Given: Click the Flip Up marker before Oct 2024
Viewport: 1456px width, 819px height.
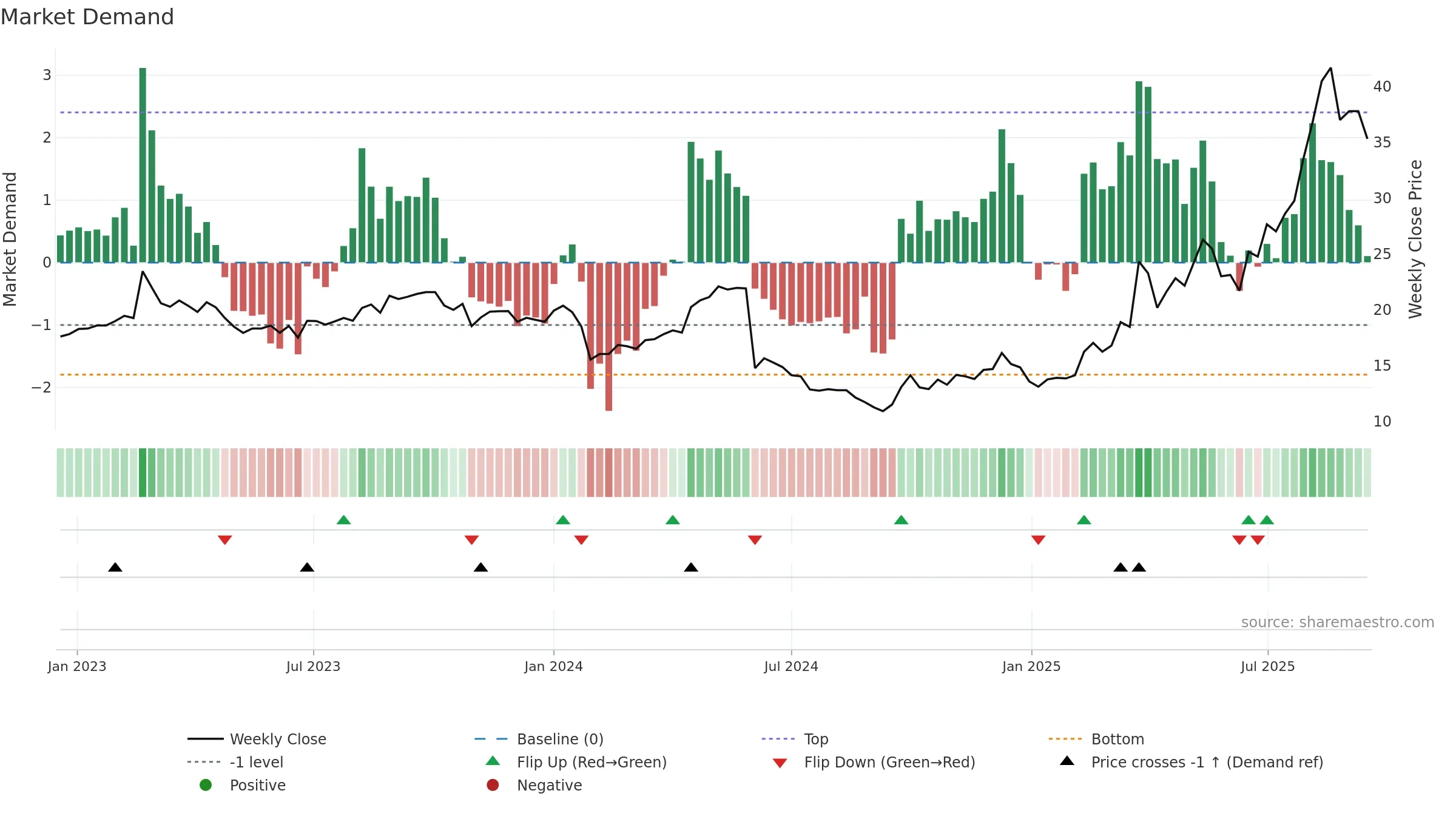Looking at the screenshot, I should click(x=902, y=520).
